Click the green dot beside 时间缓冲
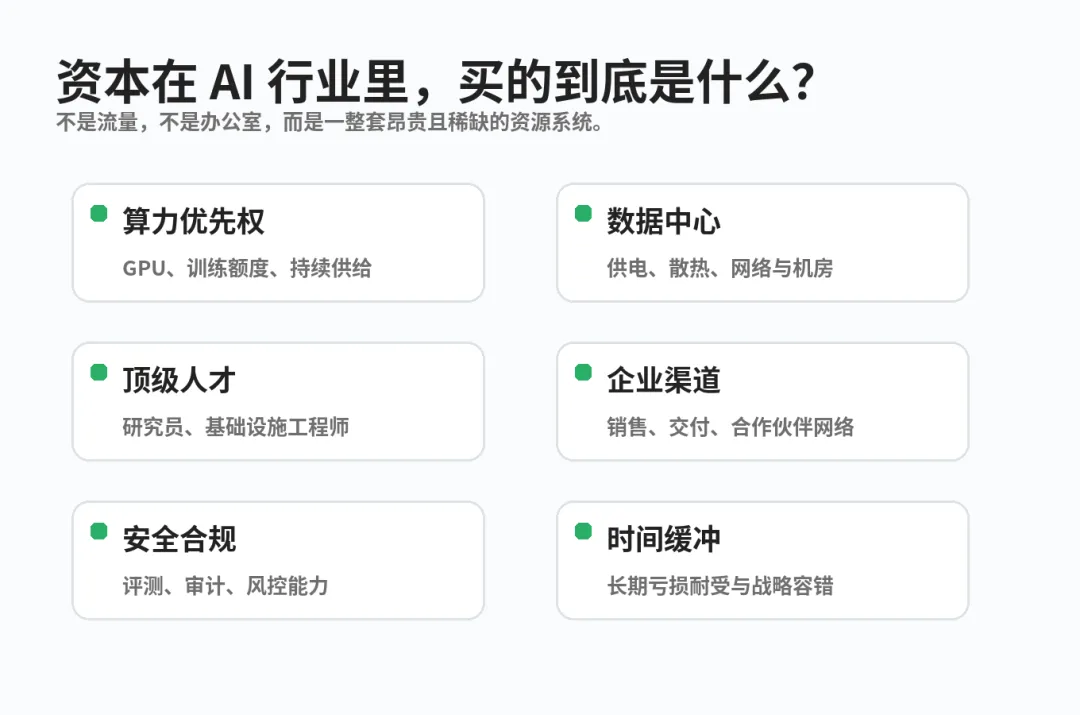Image resolution: width=1080 pixels, height=715 pixels. point(583,532)
